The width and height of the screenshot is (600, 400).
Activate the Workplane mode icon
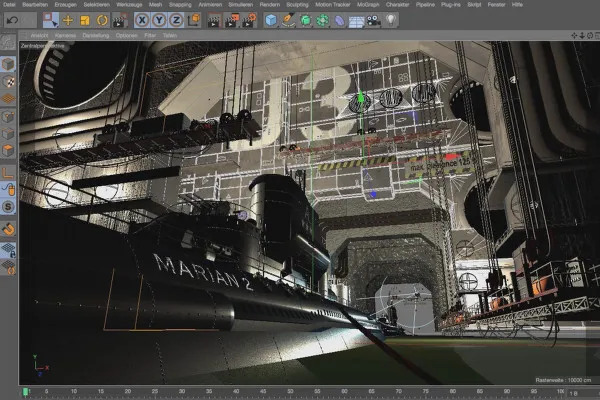click(x=8, y=99)
